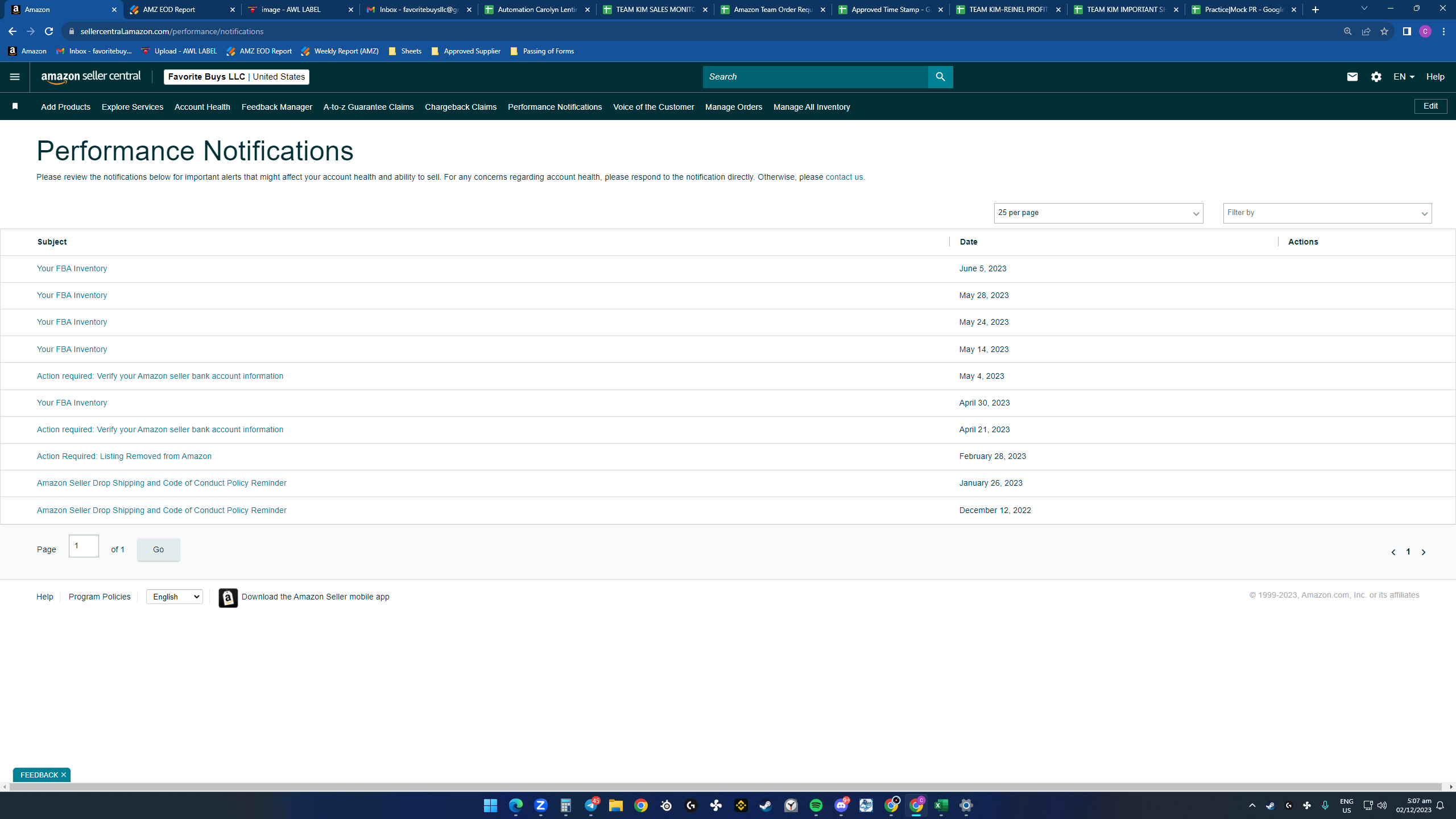Screen dimensions: 1456x819
Task: Click the Edit button in navigation bar
Action: pos(1430,106)
